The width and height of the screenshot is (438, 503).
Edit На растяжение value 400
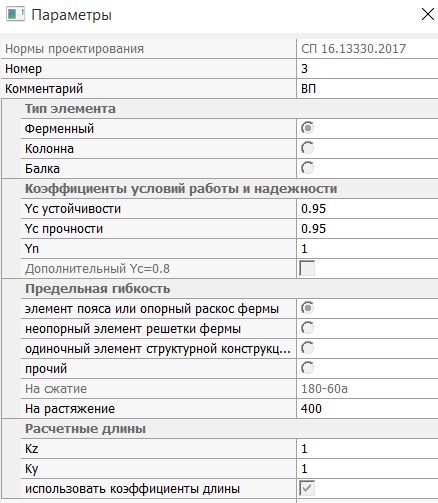click(367, 409)
